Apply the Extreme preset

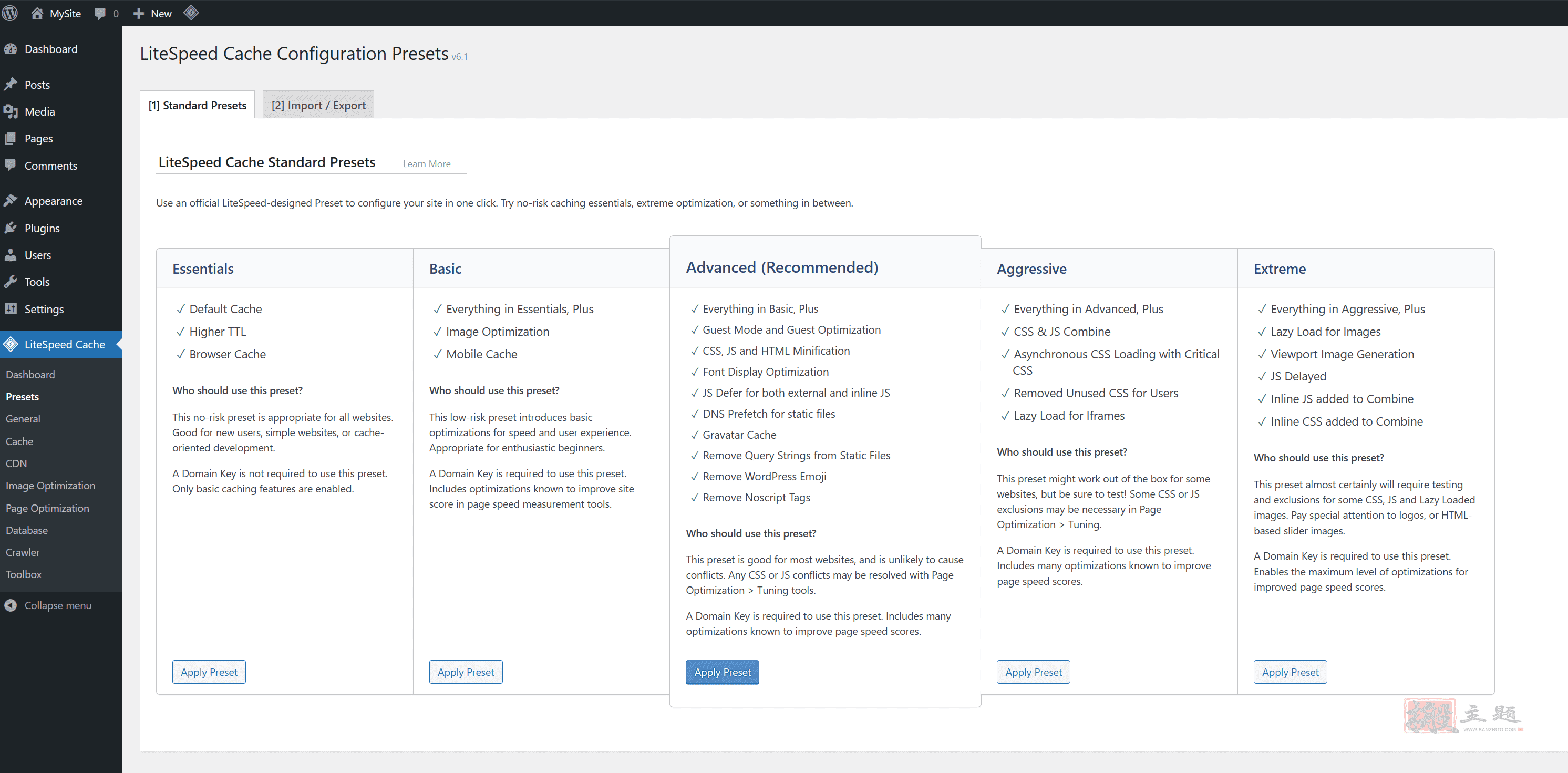1291,672
